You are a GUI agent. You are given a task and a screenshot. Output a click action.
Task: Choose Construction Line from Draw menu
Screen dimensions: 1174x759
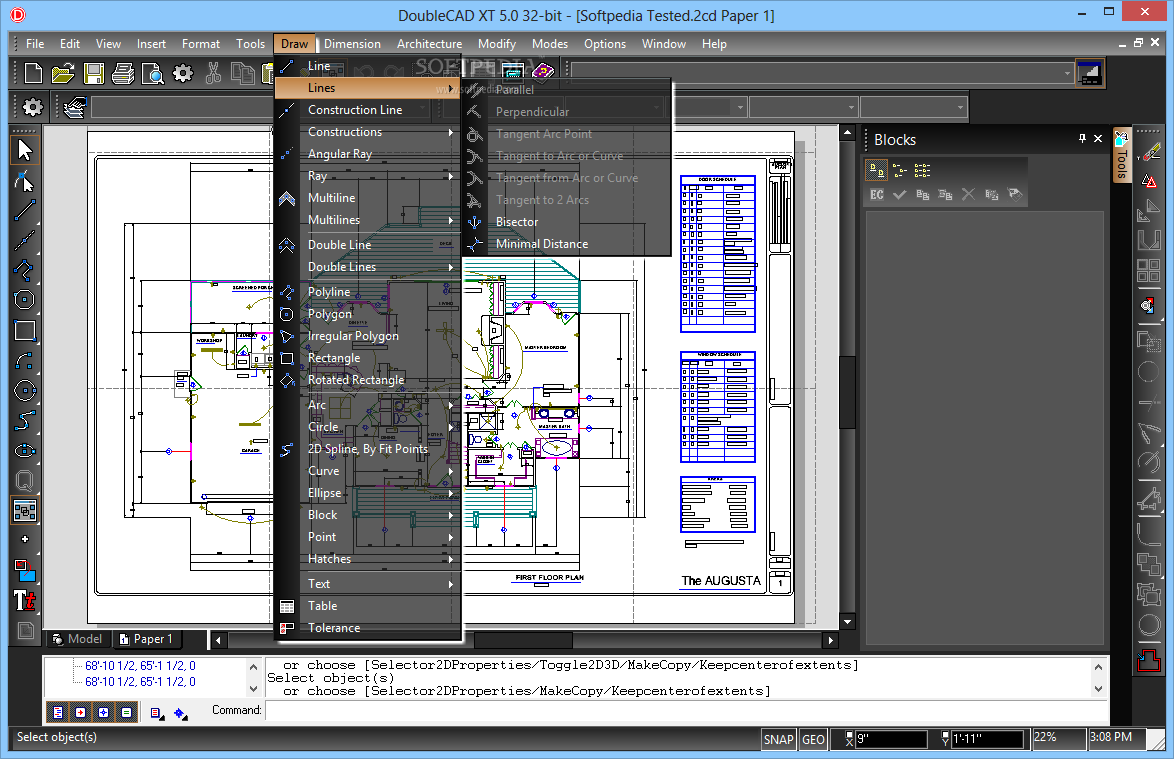pyautogui.click(x=368, y=110)
